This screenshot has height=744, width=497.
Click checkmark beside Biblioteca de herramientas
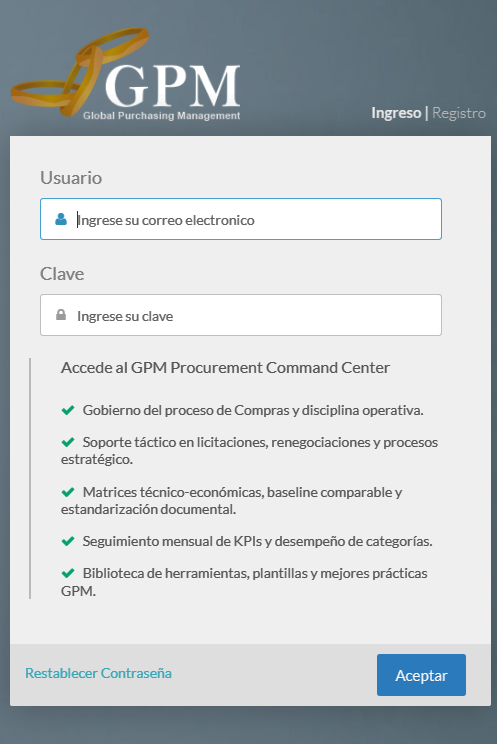[68, 573]
